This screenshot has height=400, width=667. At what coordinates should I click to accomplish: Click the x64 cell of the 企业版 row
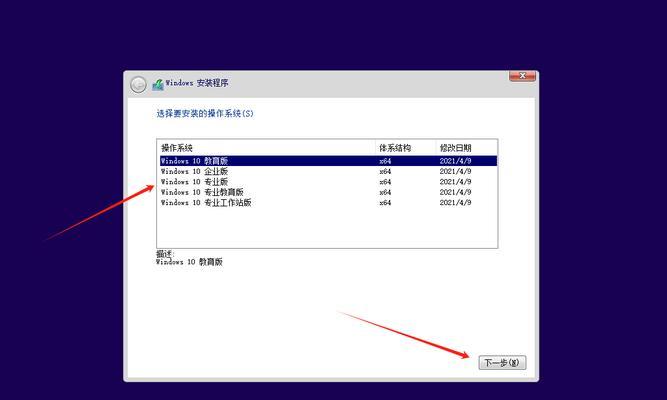coord(385,171)
